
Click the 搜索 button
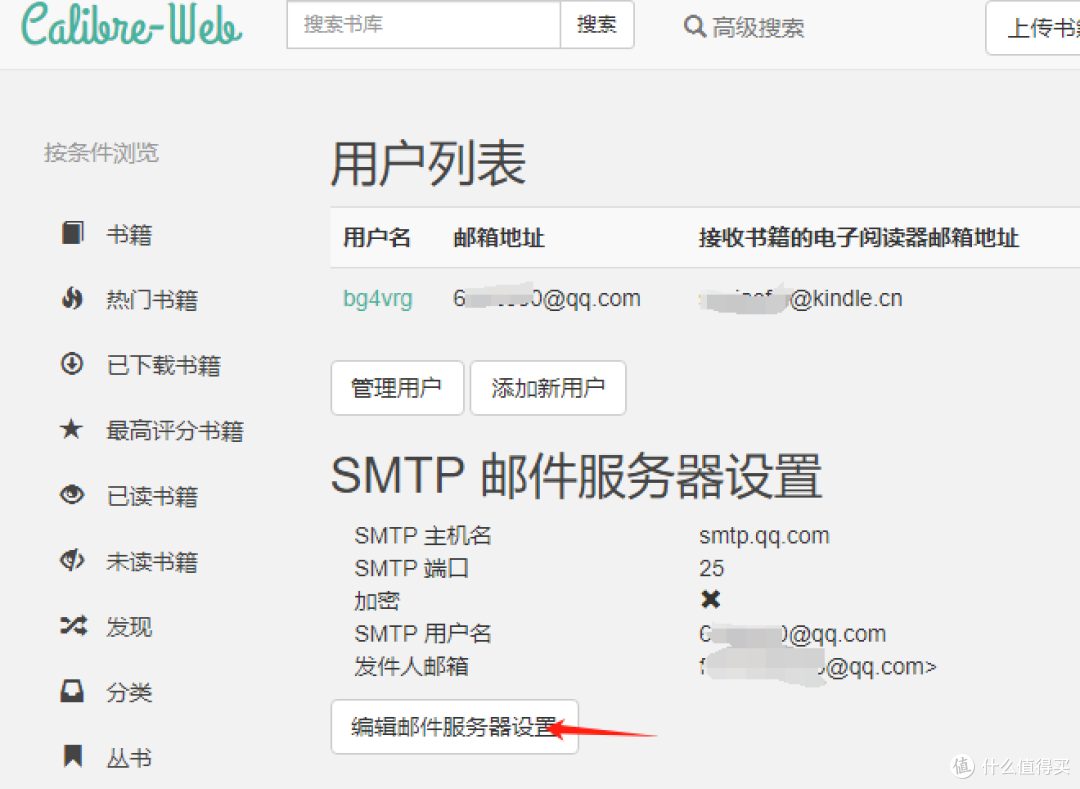[597, 25]
